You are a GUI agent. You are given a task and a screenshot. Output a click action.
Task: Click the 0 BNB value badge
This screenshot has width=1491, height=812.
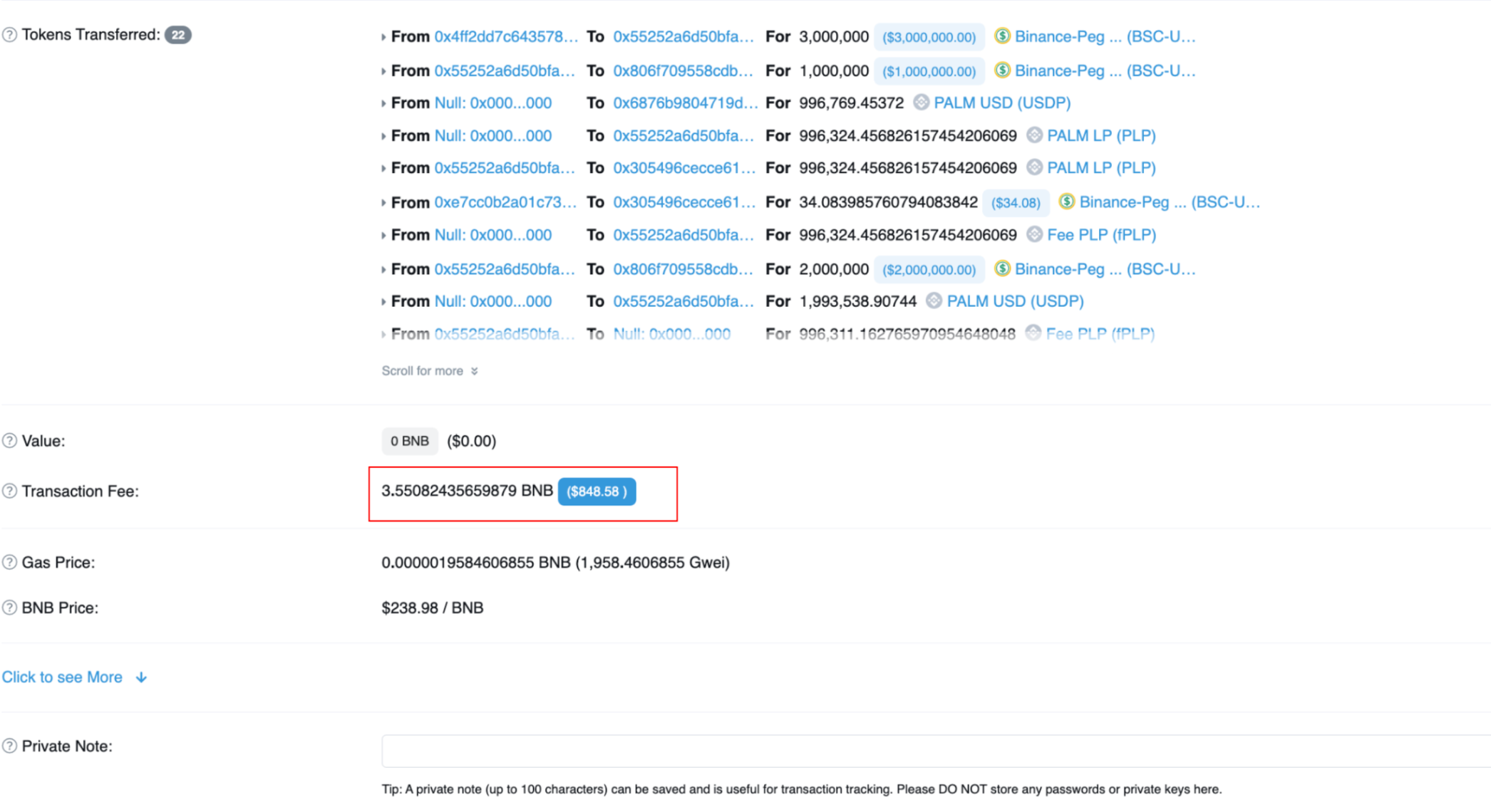pos(409,441)
